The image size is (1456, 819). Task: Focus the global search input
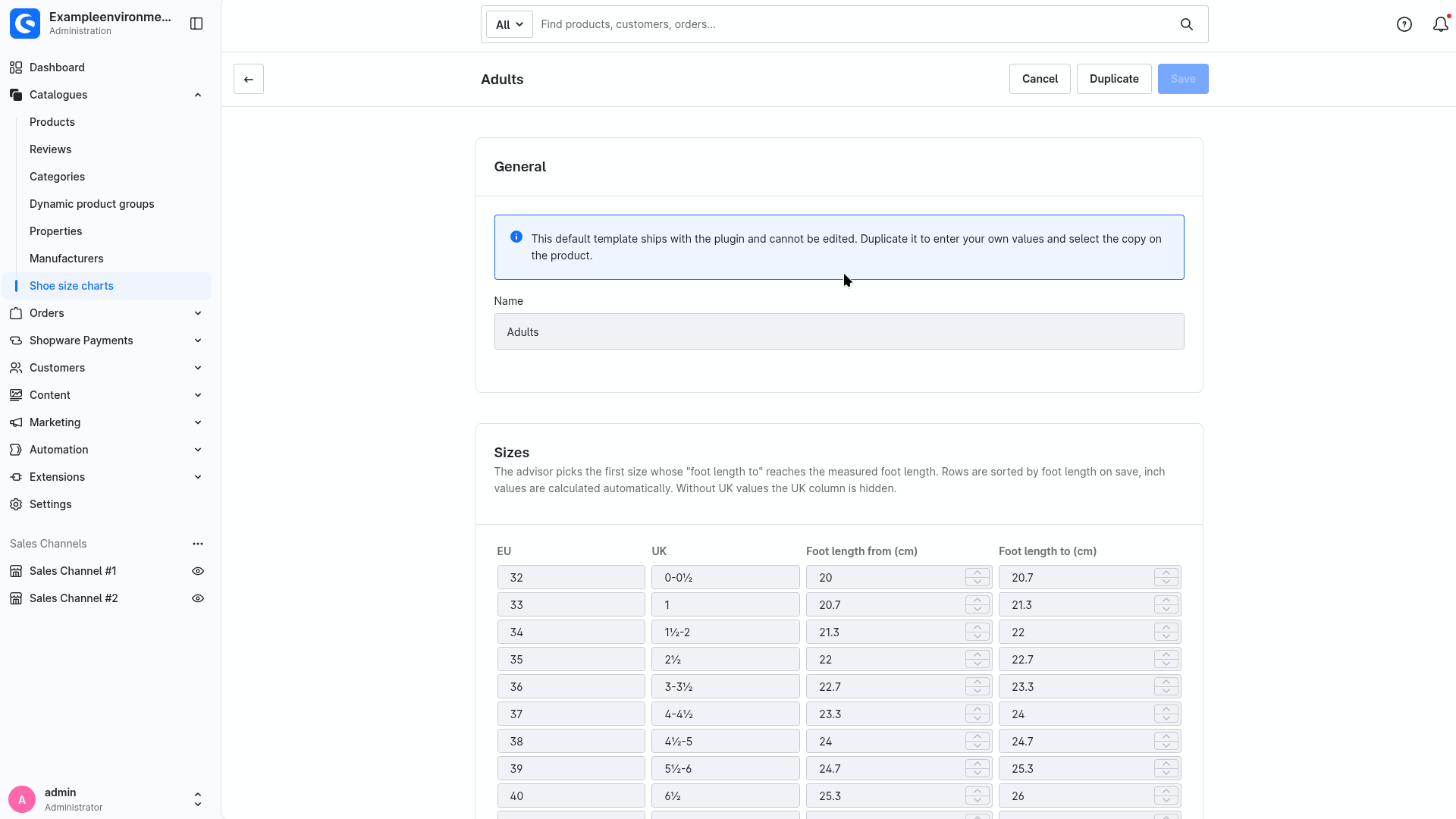[x=855, y=24]
